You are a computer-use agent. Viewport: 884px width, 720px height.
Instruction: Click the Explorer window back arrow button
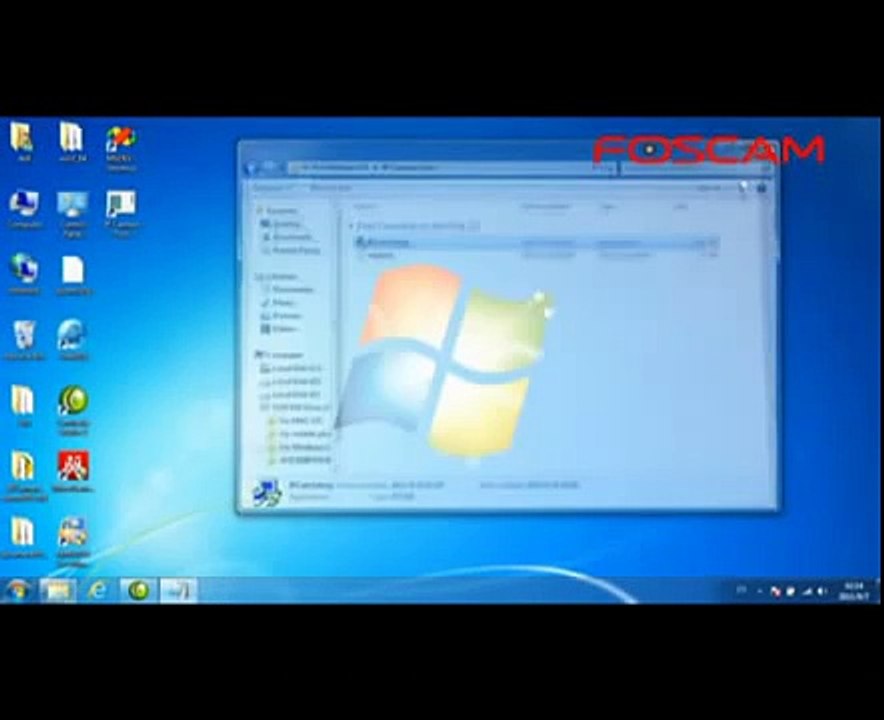251,167
